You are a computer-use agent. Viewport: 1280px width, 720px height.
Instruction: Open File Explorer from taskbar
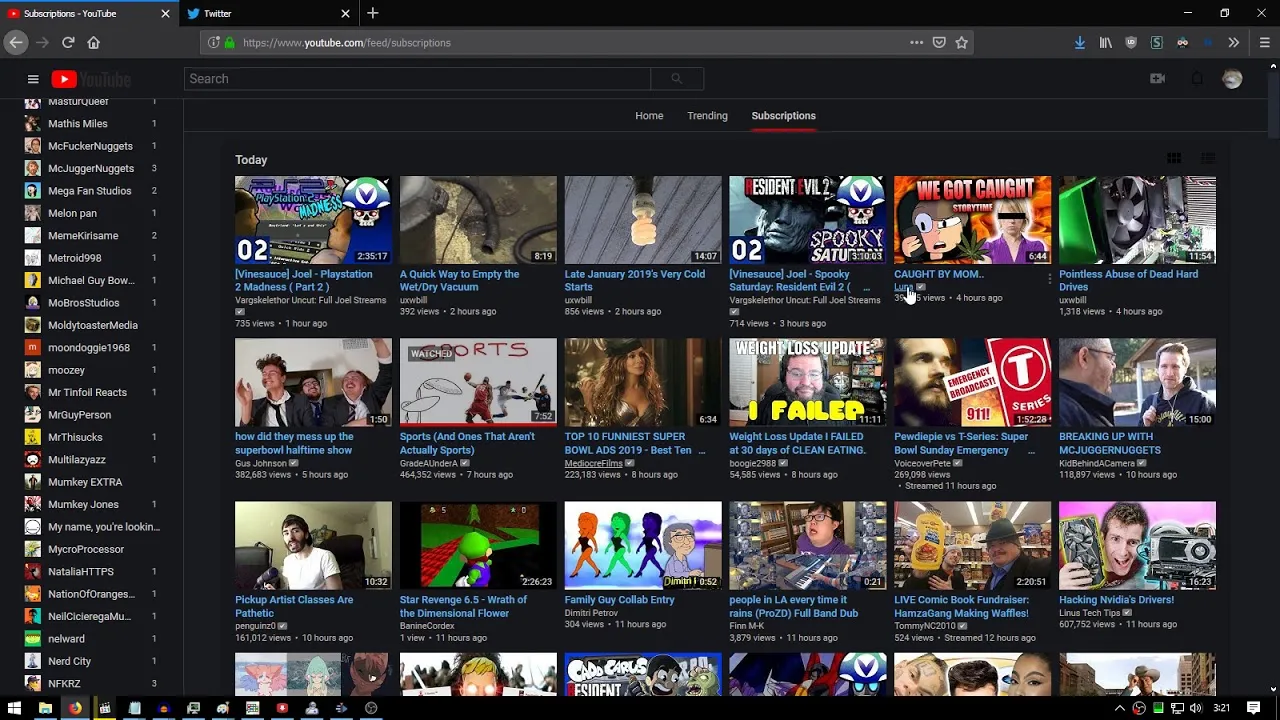(x=45, y=708)
